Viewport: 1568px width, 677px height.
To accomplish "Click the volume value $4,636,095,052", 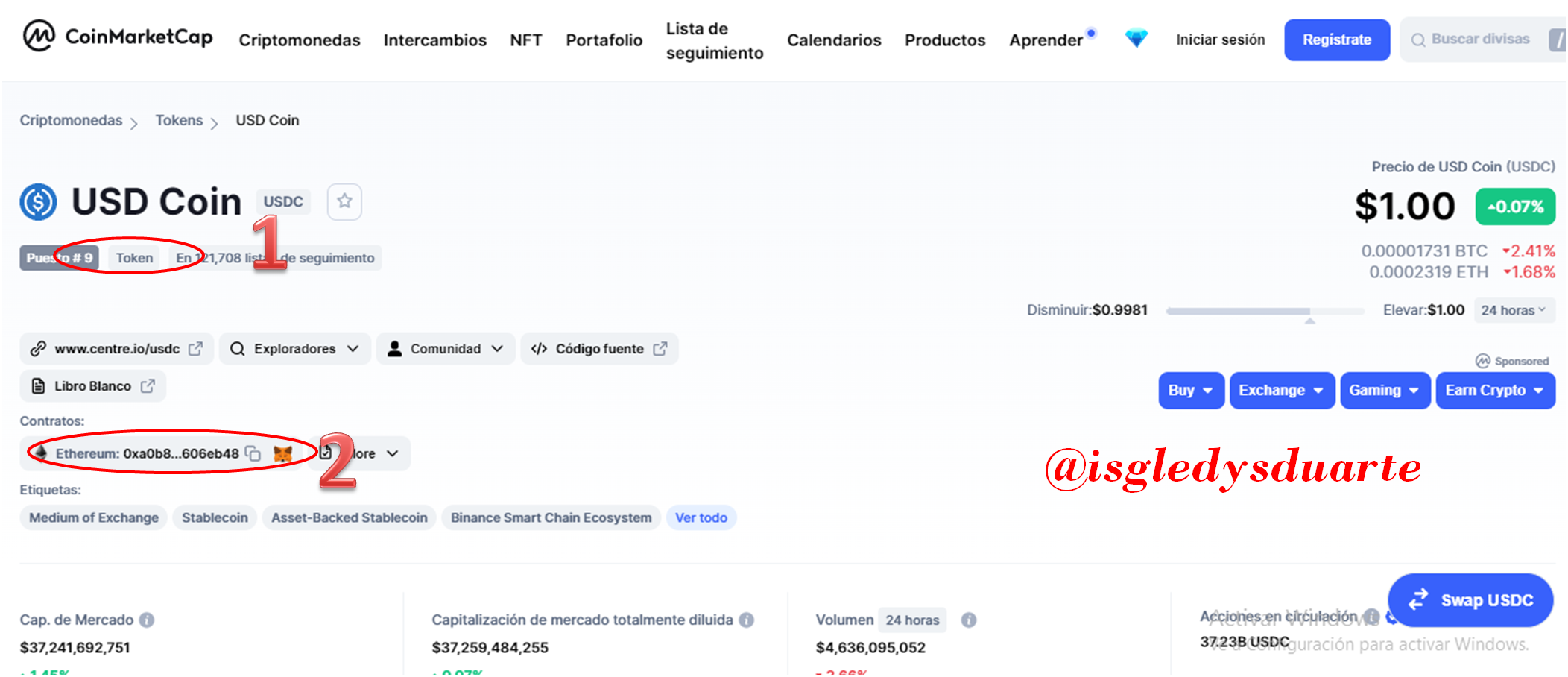I will [x=870, y=647].
